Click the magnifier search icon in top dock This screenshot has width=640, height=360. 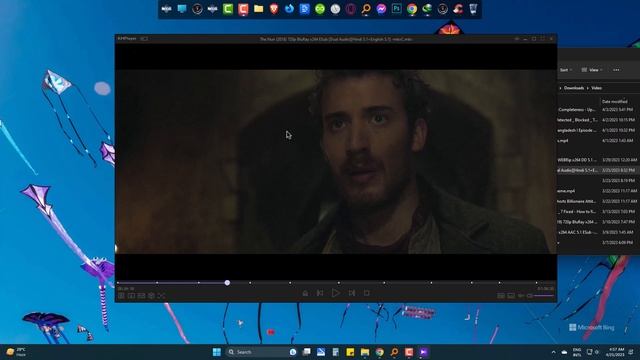pyautogui.click(x=366, y=9)
